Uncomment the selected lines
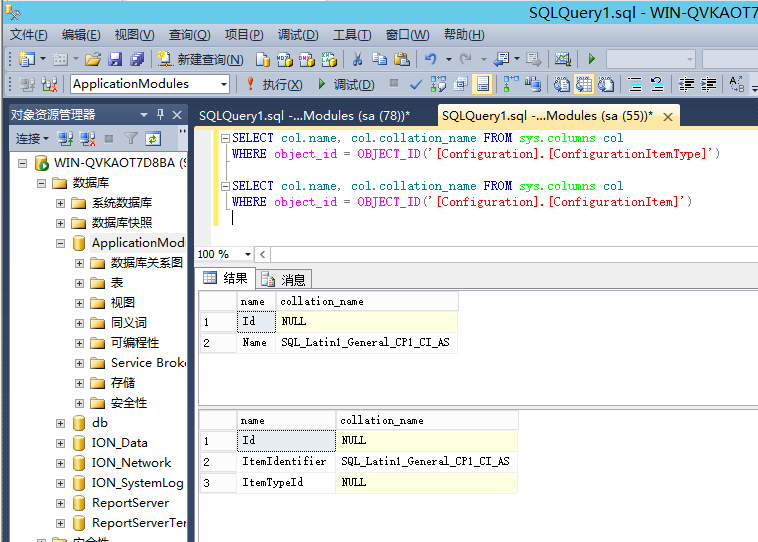Image resolution: width=758 pixels, height=542 pixels. pyautogui.click(x=657, y=85)
